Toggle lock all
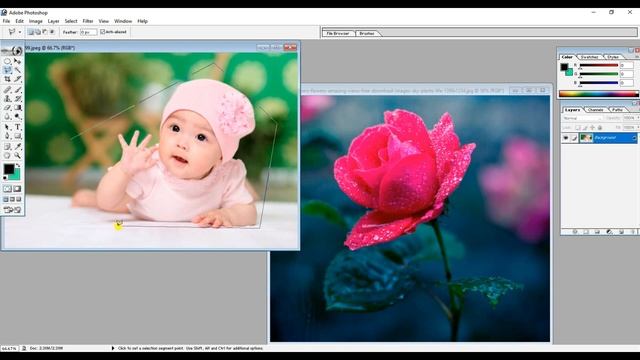The height and width of the screenshot is (360, 640). (x=600, y=128)
